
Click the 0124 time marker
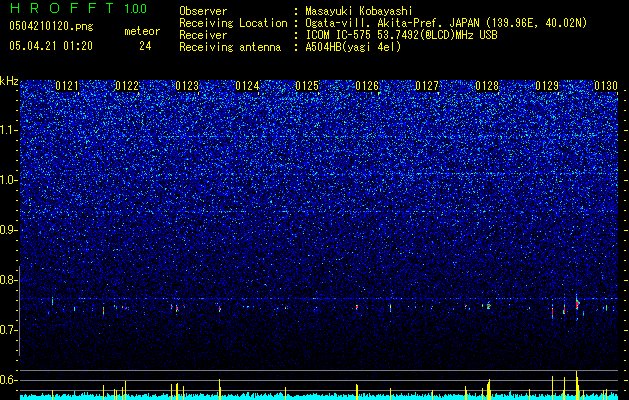coord(247,86)
